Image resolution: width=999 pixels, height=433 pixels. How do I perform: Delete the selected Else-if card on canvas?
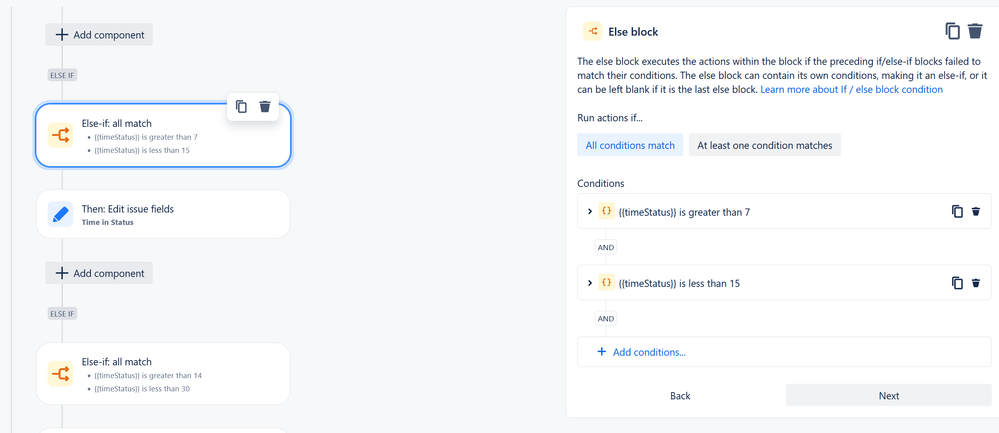tap(265, 106)
